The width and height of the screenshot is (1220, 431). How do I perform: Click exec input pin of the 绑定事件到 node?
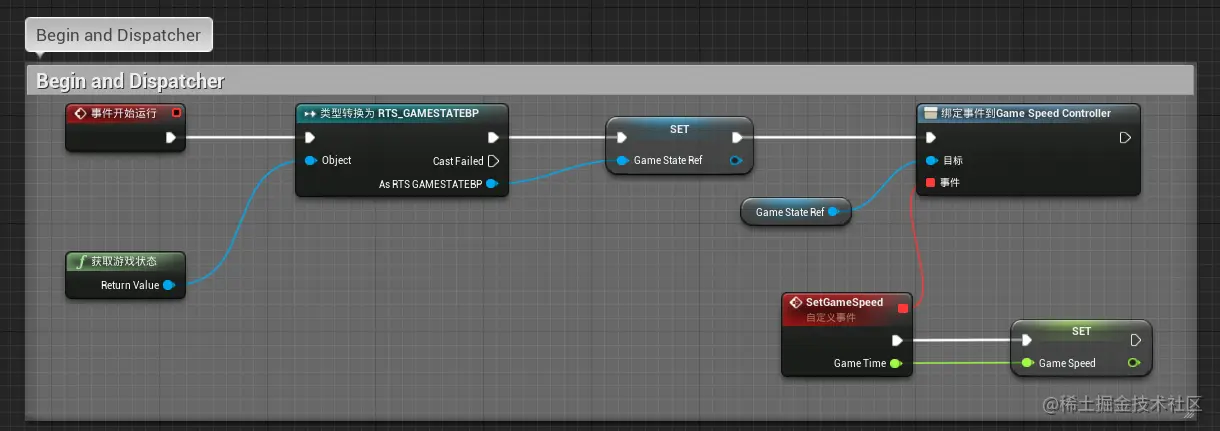931,138
